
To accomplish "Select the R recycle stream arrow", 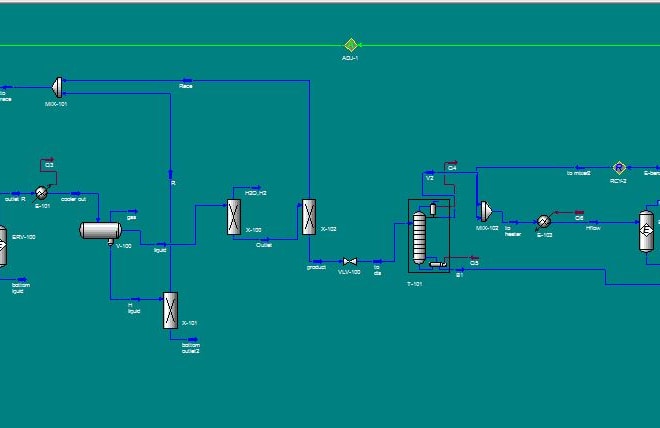I will (x=170, y=173).
